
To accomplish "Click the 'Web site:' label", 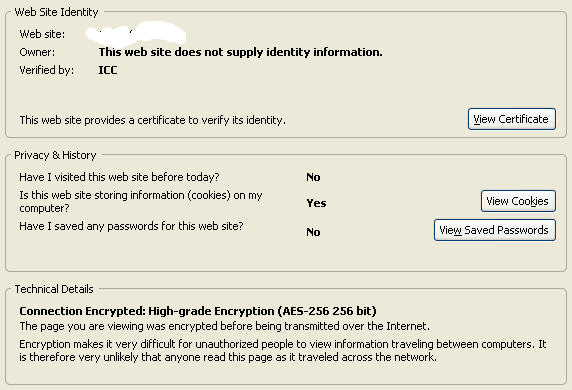I will coord(42,34).
